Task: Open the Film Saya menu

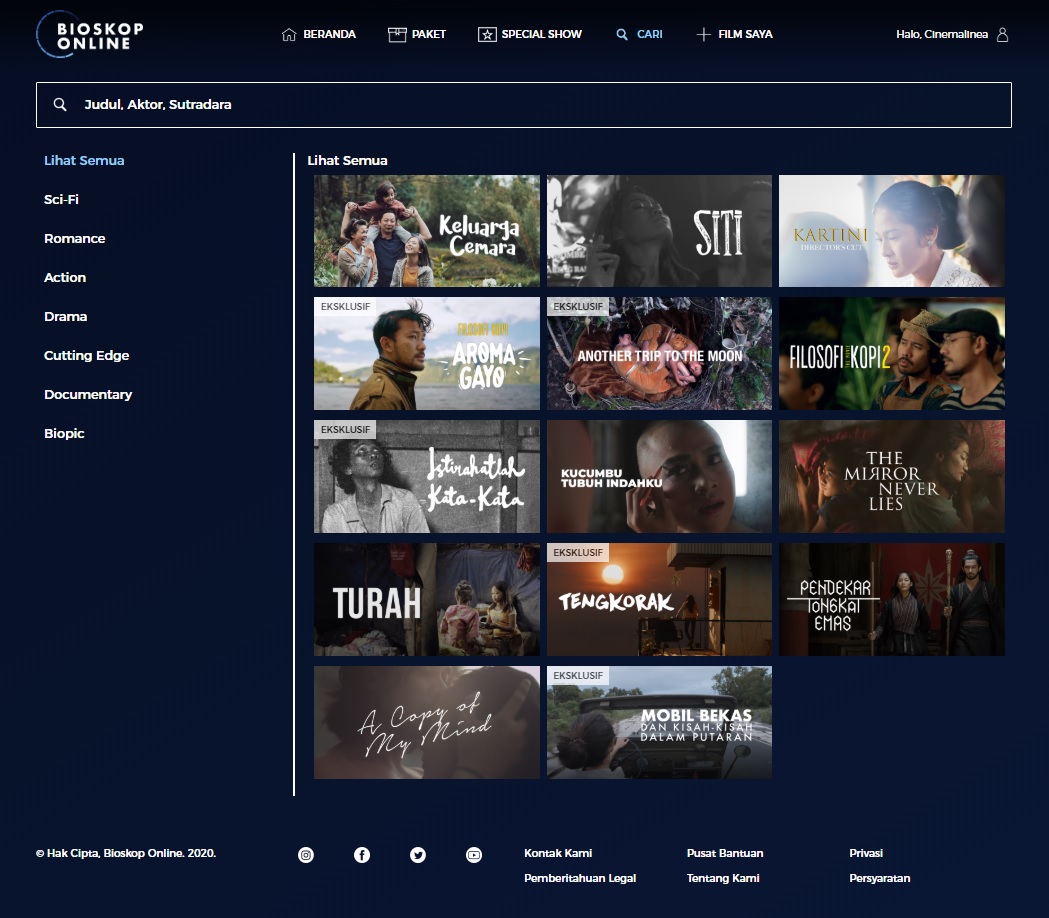Action: click(745, 34)
